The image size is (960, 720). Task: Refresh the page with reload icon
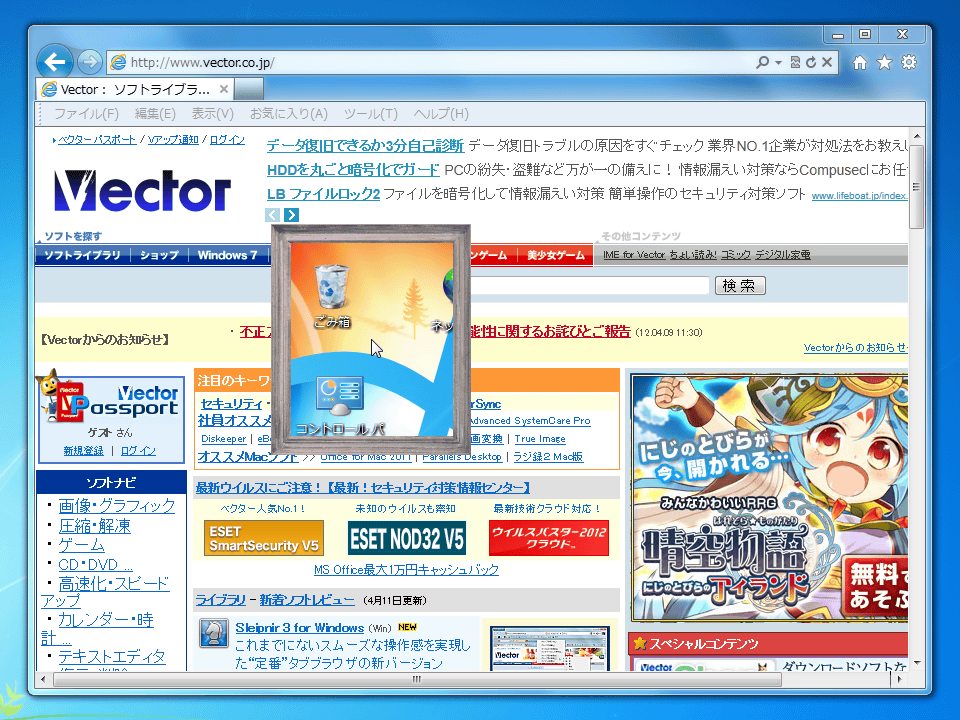click(811, 62)
